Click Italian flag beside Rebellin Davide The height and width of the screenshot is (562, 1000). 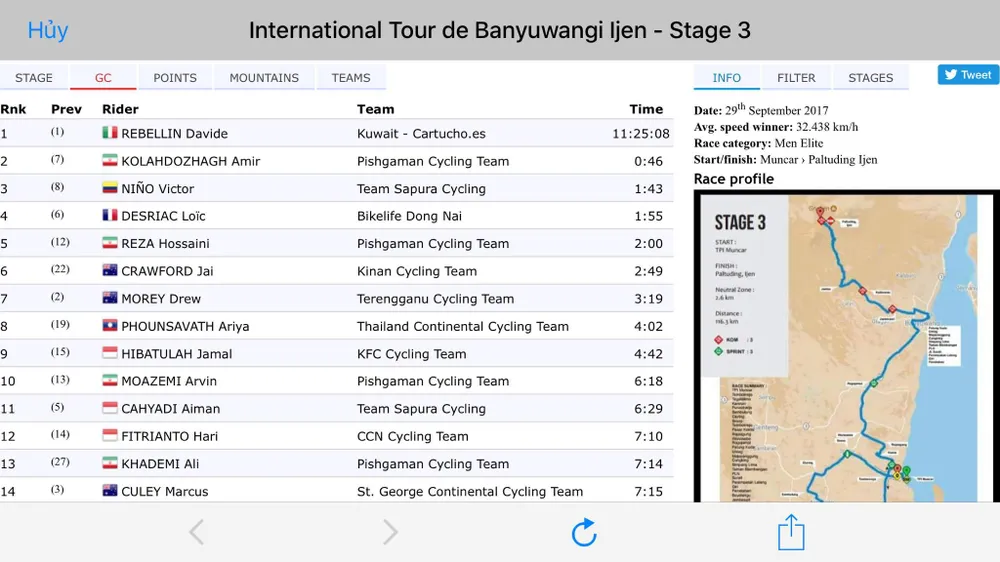click(110, 133)
